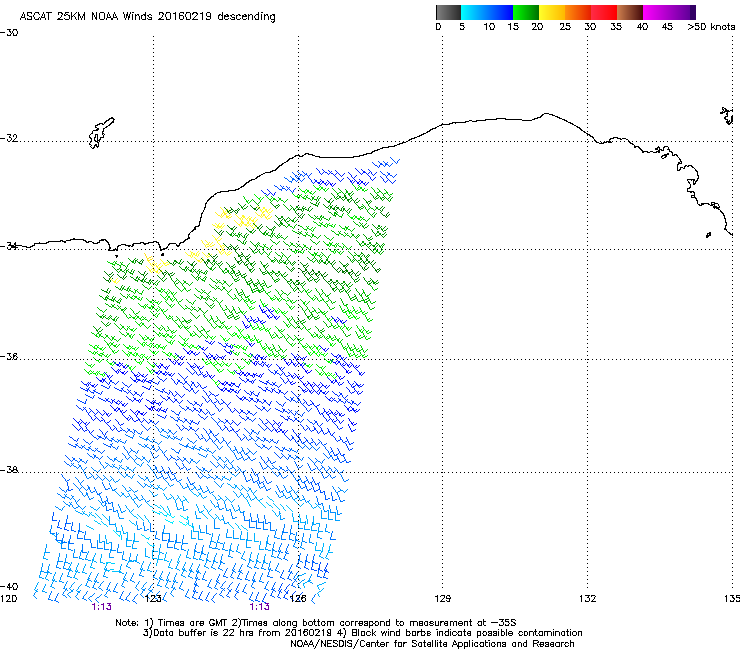This screenshot has width=740, height=650.
Task: Click the '120' longitude axis label
Action: (x=8, y=599)
